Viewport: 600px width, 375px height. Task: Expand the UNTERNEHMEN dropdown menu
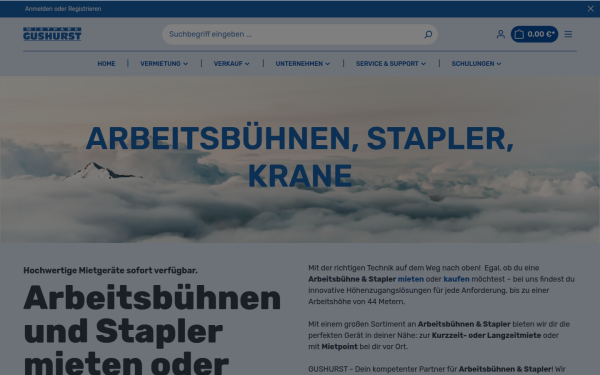303,64
